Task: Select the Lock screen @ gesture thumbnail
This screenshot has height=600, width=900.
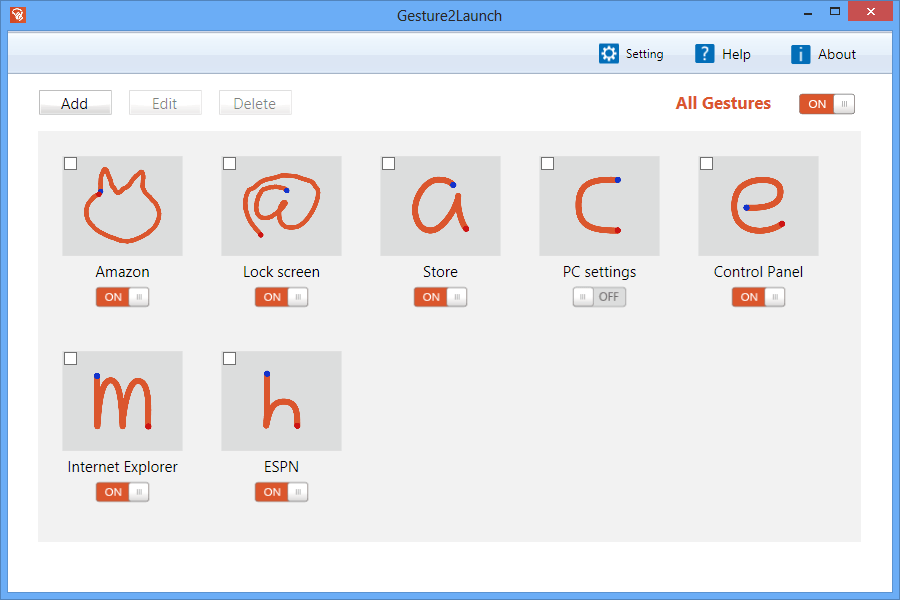Action: point(281,206)
